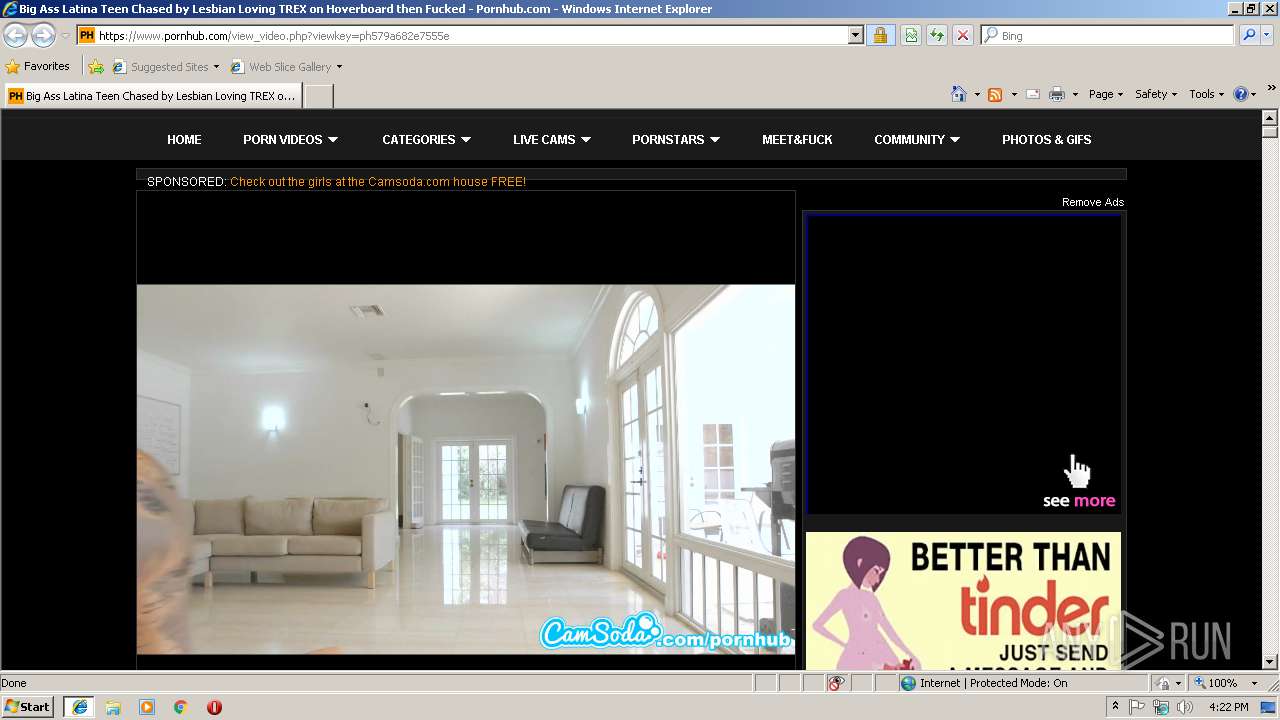Click the sponsored Camsoda.com text link

378,182
